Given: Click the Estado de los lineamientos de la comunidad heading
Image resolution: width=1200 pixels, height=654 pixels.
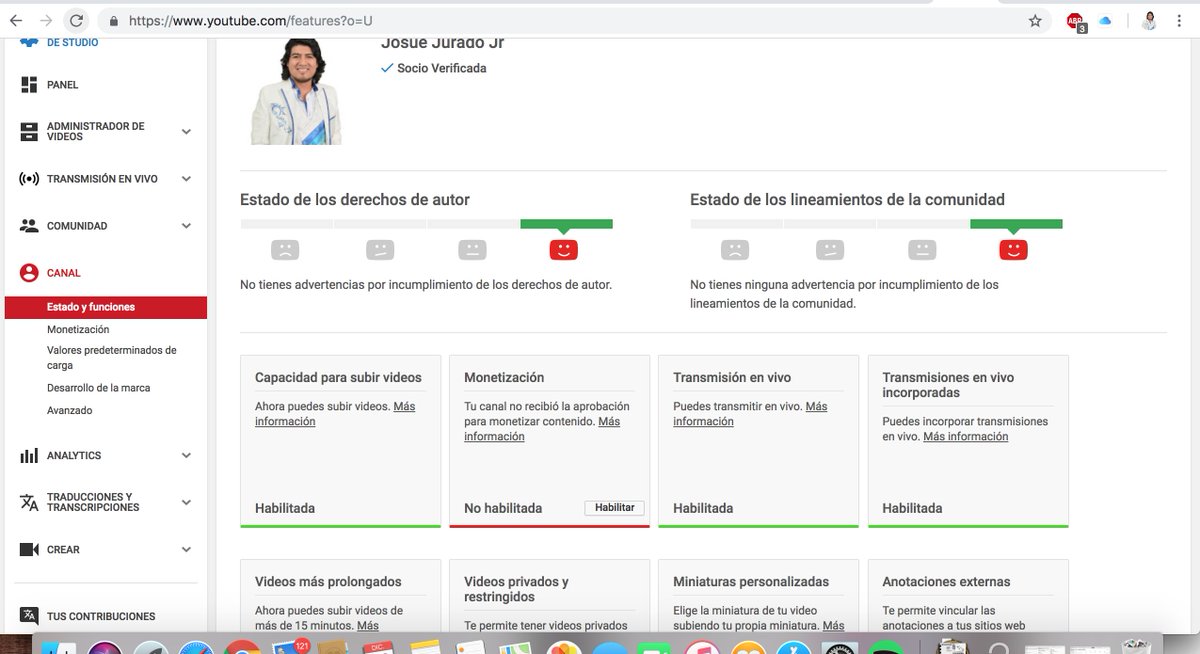Looking at the screenshot, I should pos(847,199).
